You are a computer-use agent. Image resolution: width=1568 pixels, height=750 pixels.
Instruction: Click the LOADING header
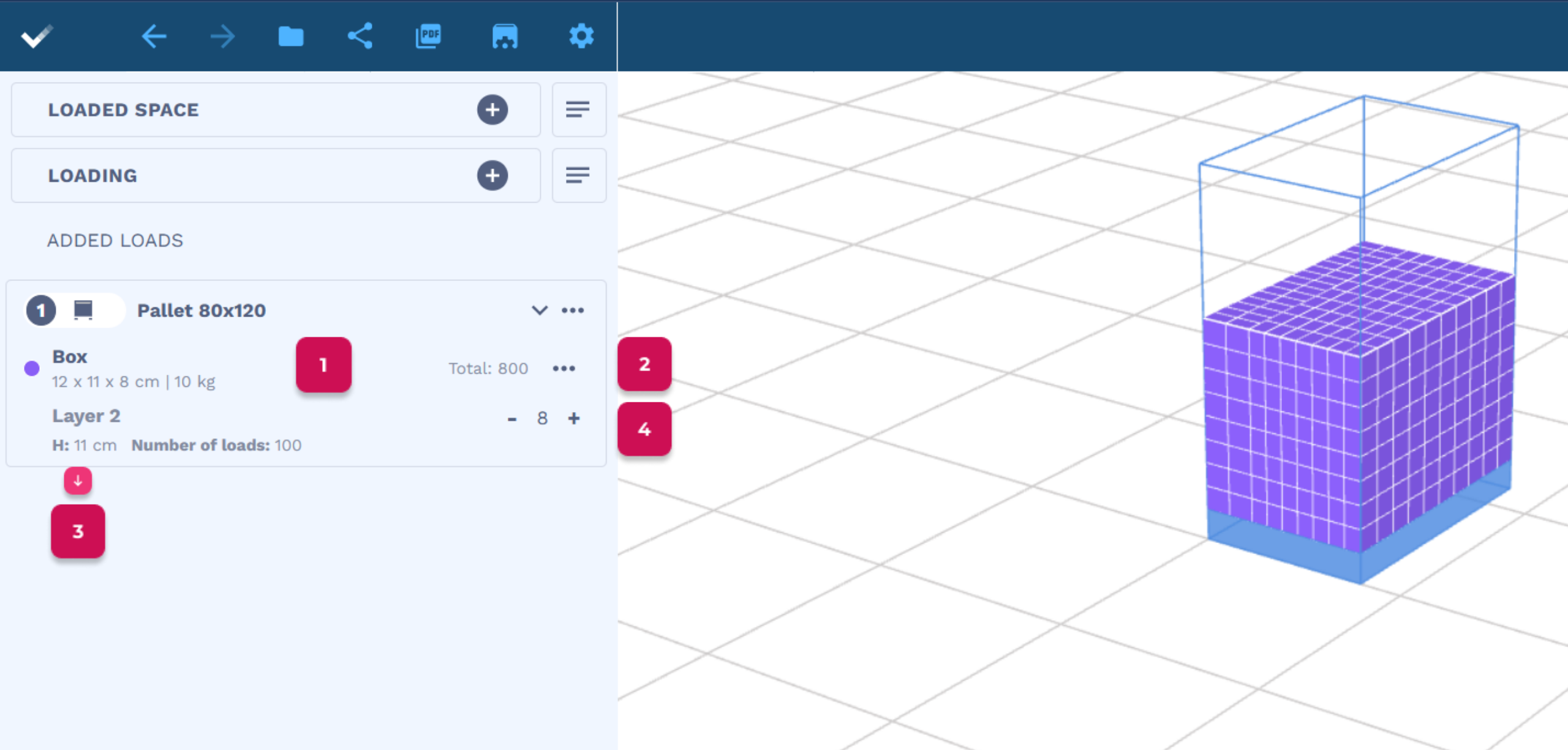click(x=92, y=176)
